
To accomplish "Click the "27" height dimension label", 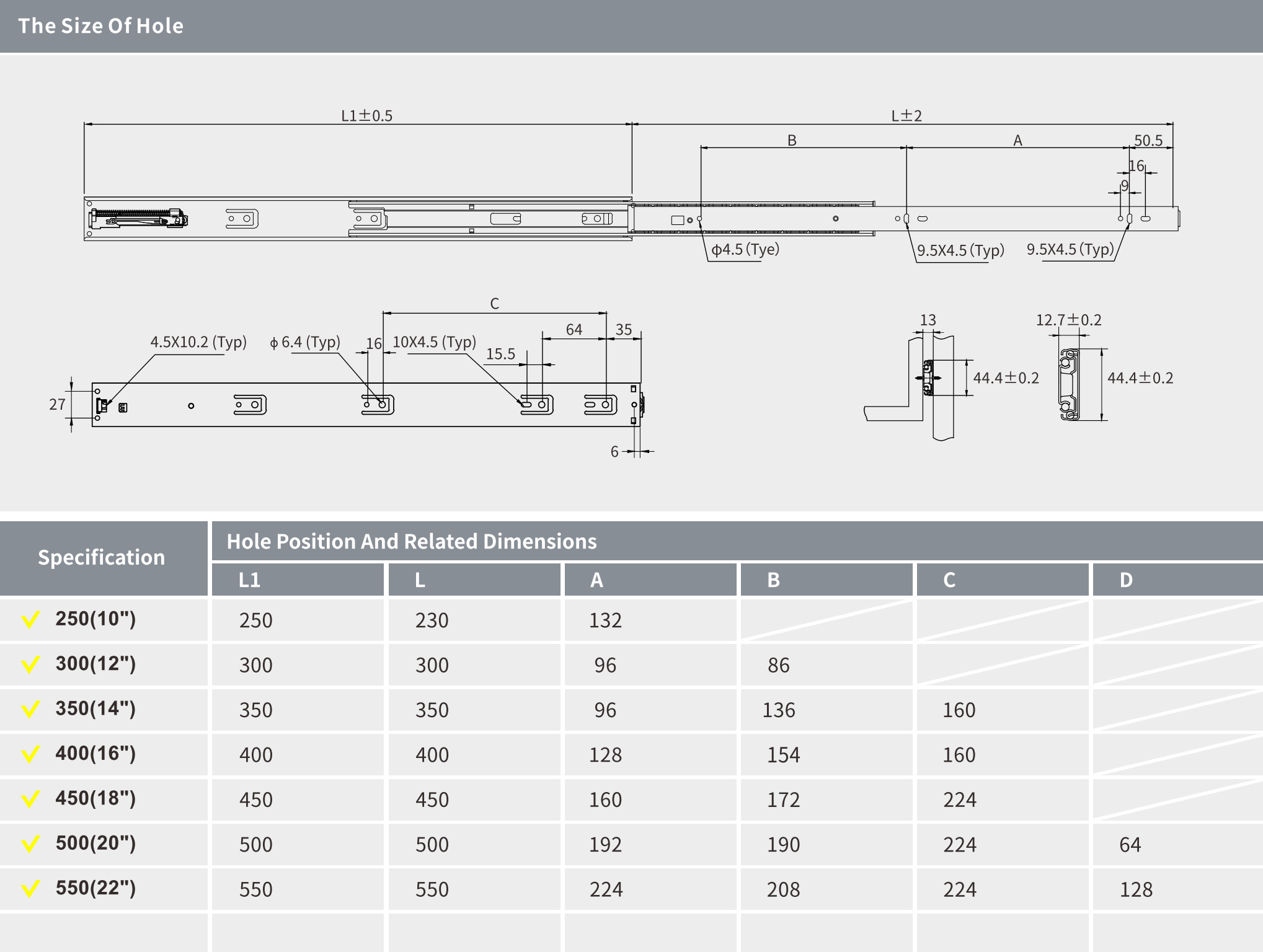I will [57, 405].
